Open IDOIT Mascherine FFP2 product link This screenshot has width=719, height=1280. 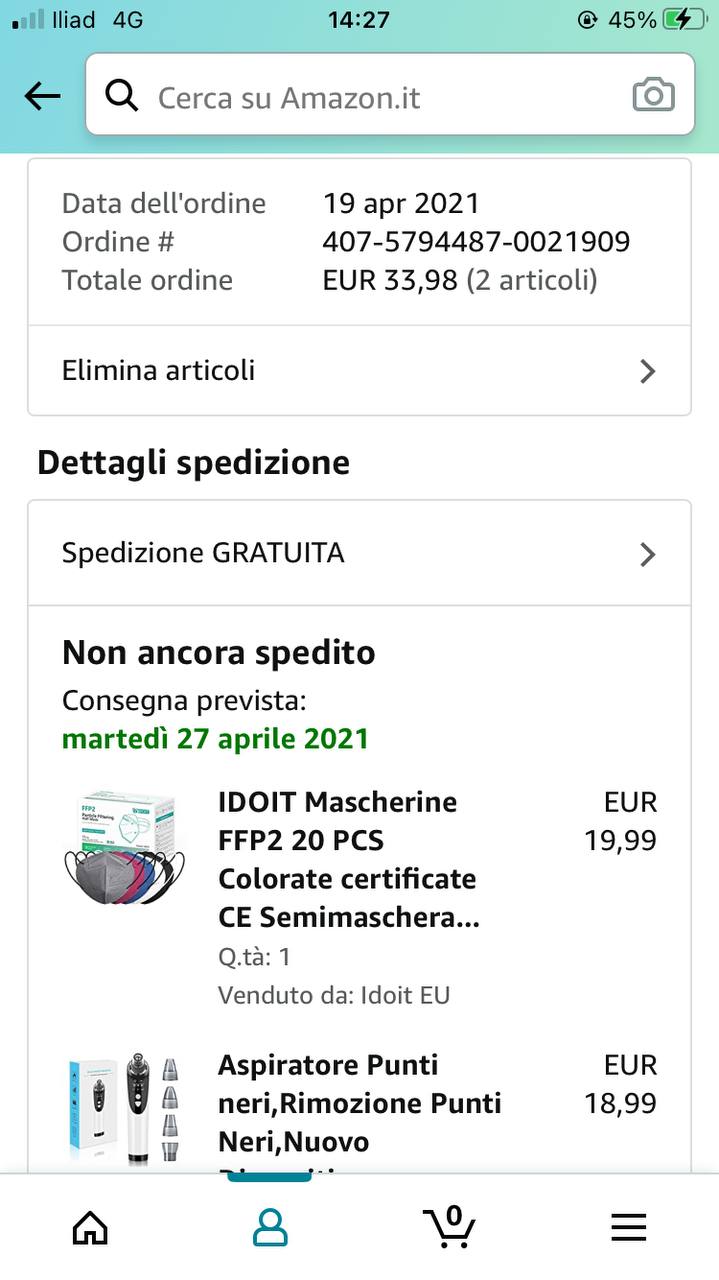348,859
